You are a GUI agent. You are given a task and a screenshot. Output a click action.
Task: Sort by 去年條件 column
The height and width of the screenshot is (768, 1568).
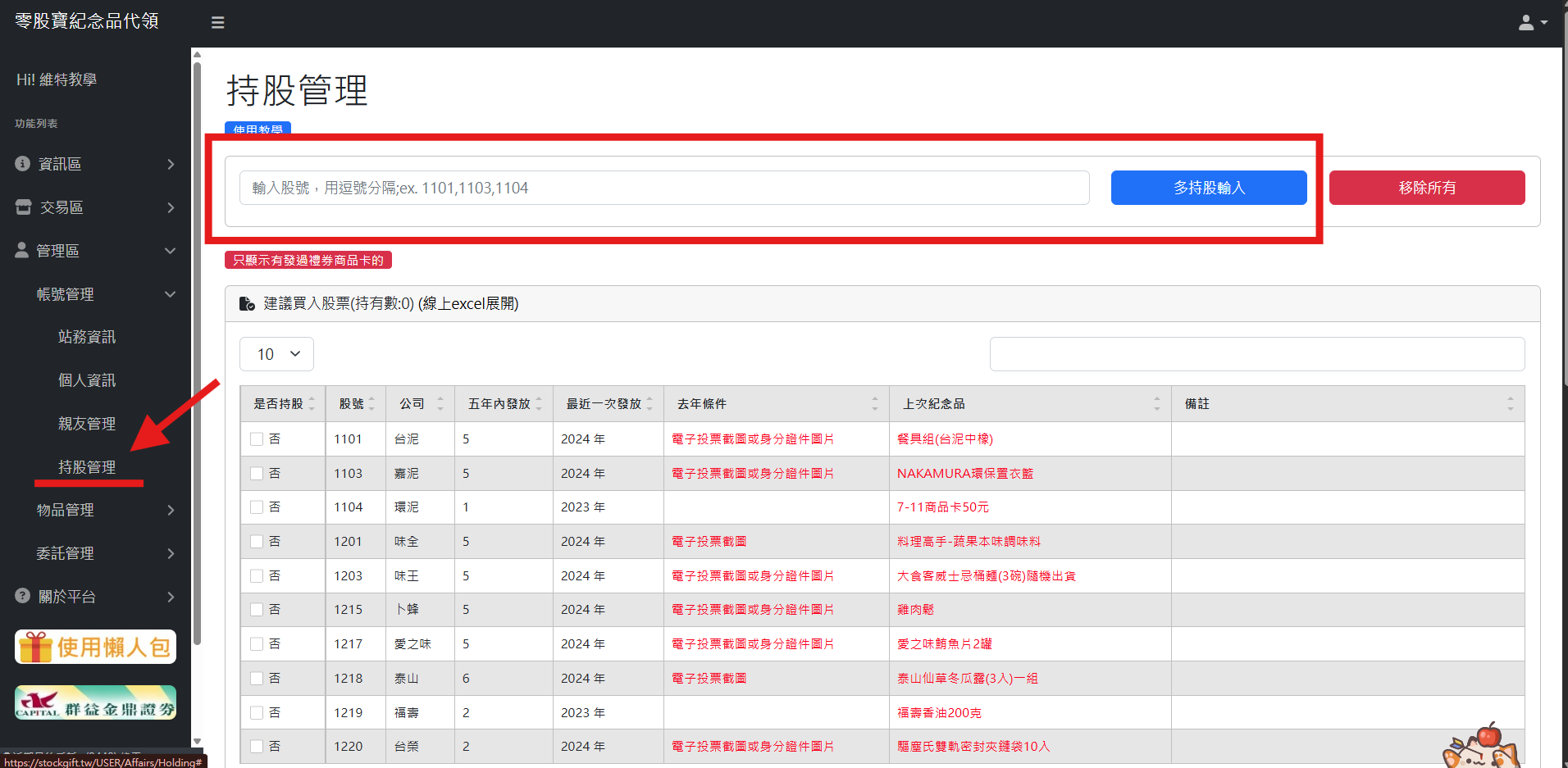pyautogui.click(x=777, y=404)
